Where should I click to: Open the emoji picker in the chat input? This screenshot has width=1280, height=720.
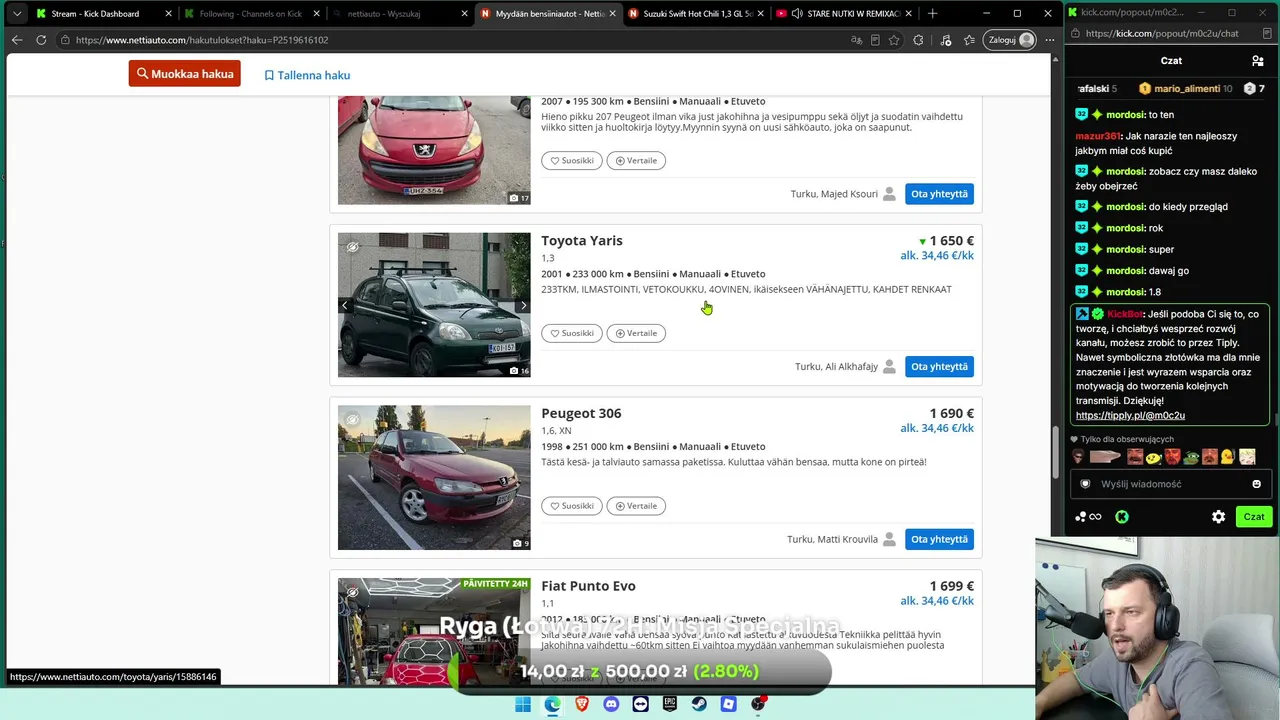coord(1256,485)
